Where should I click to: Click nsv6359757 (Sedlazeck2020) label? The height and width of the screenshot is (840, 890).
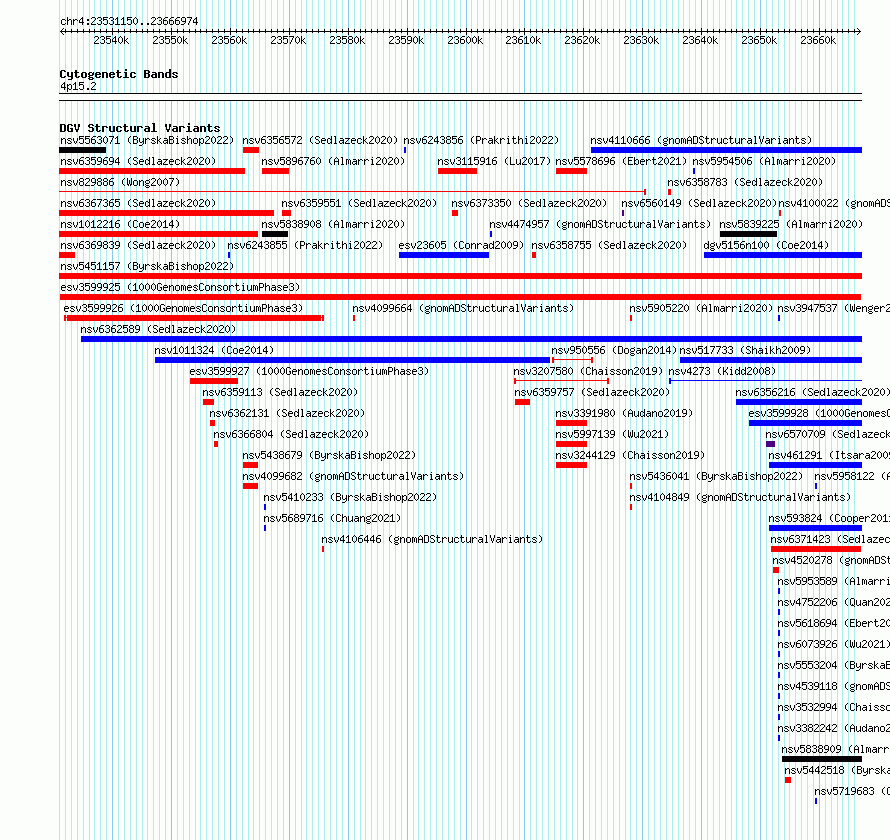(x=592, y=392)
